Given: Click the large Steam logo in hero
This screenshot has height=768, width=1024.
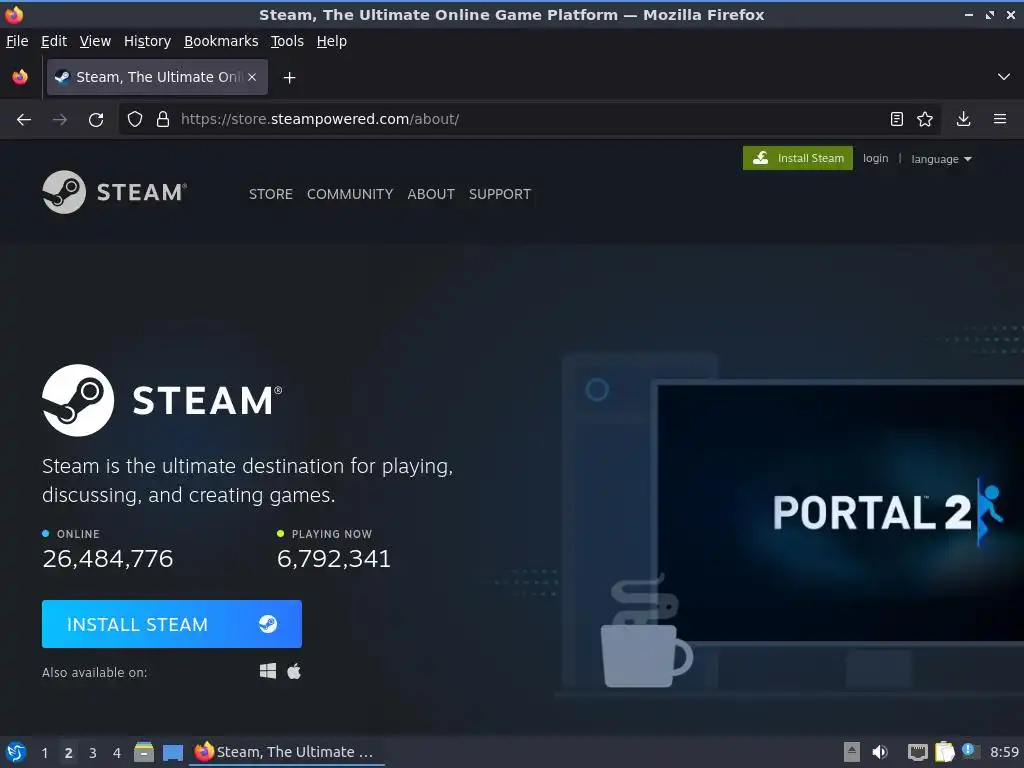Looking at the screenshot, I should tap(162, 400).
